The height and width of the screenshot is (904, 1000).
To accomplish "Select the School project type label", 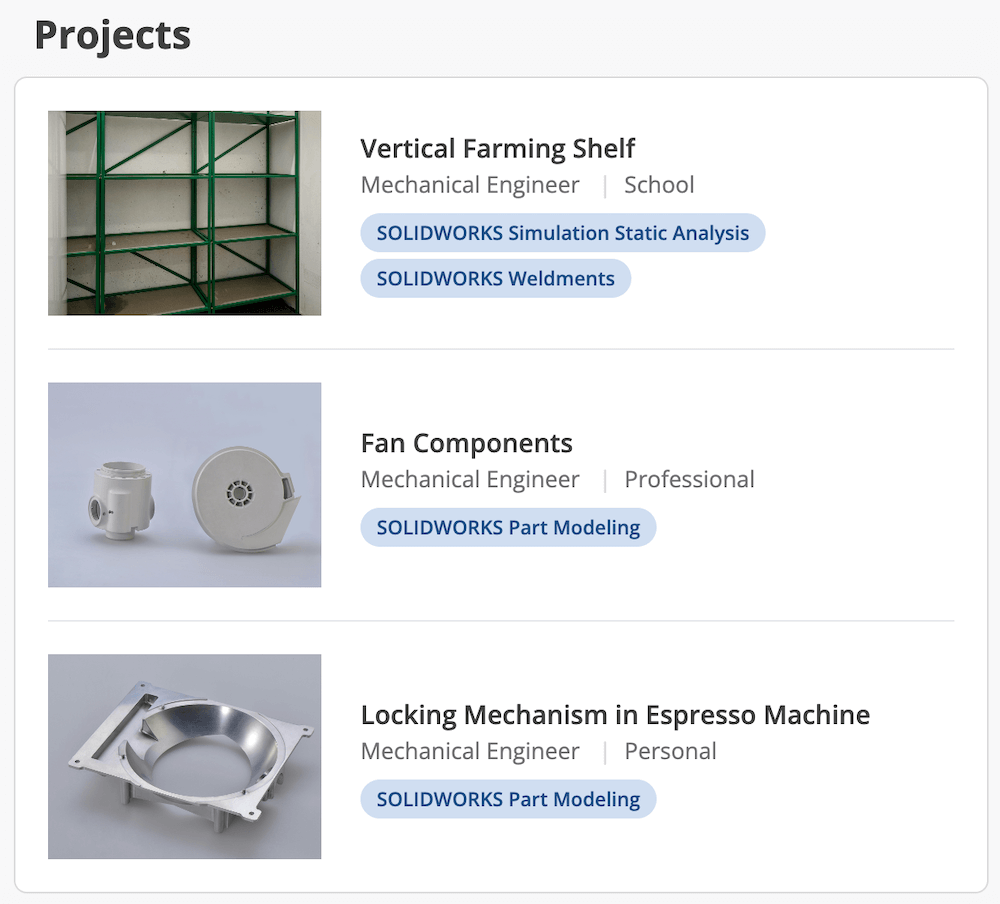I will coord(659,185).
